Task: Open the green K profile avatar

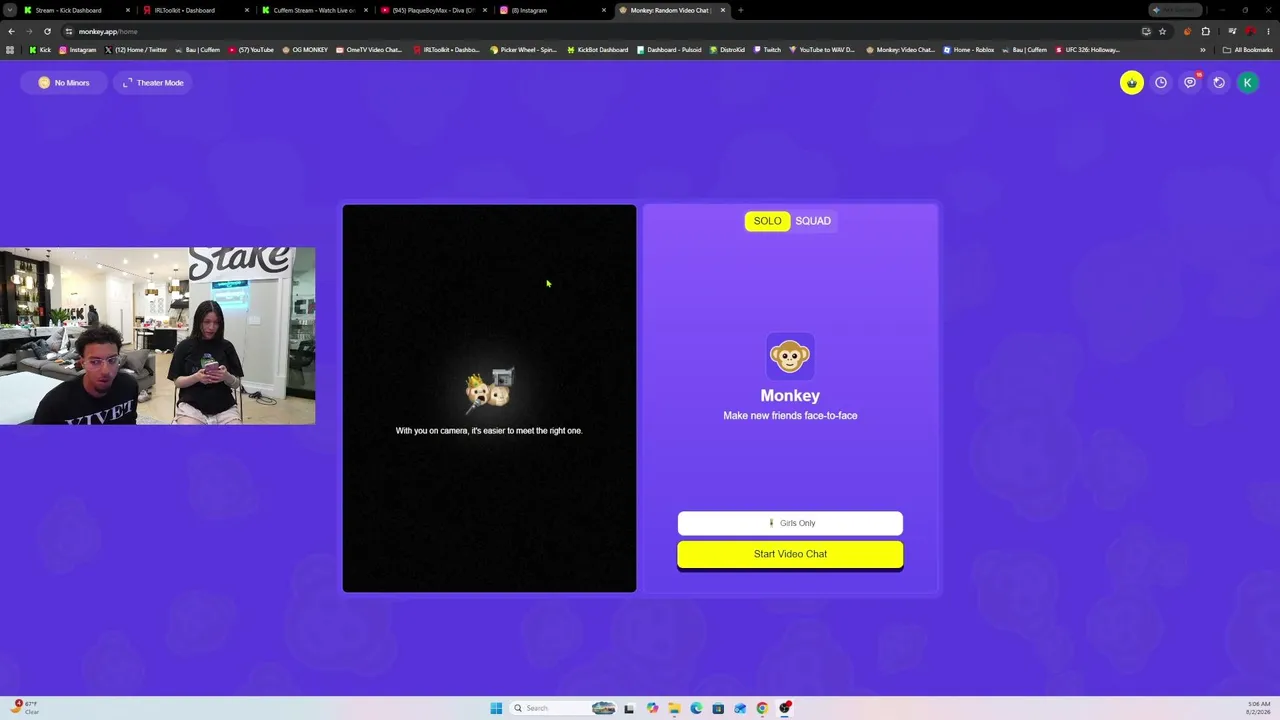Action: pos(1248,83)
